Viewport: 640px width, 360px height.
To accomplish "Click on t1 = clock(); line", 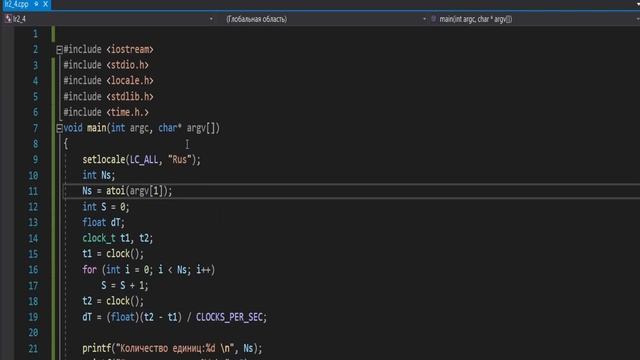I will click(x=113, y=254).
